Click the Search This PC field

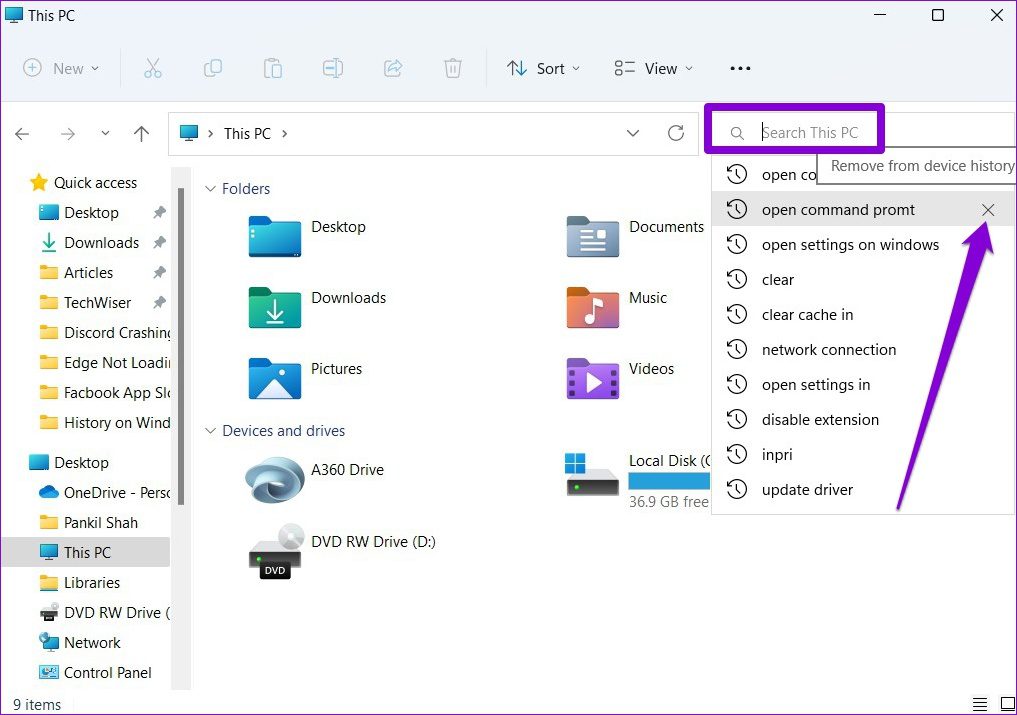click(x=810, y=132)
